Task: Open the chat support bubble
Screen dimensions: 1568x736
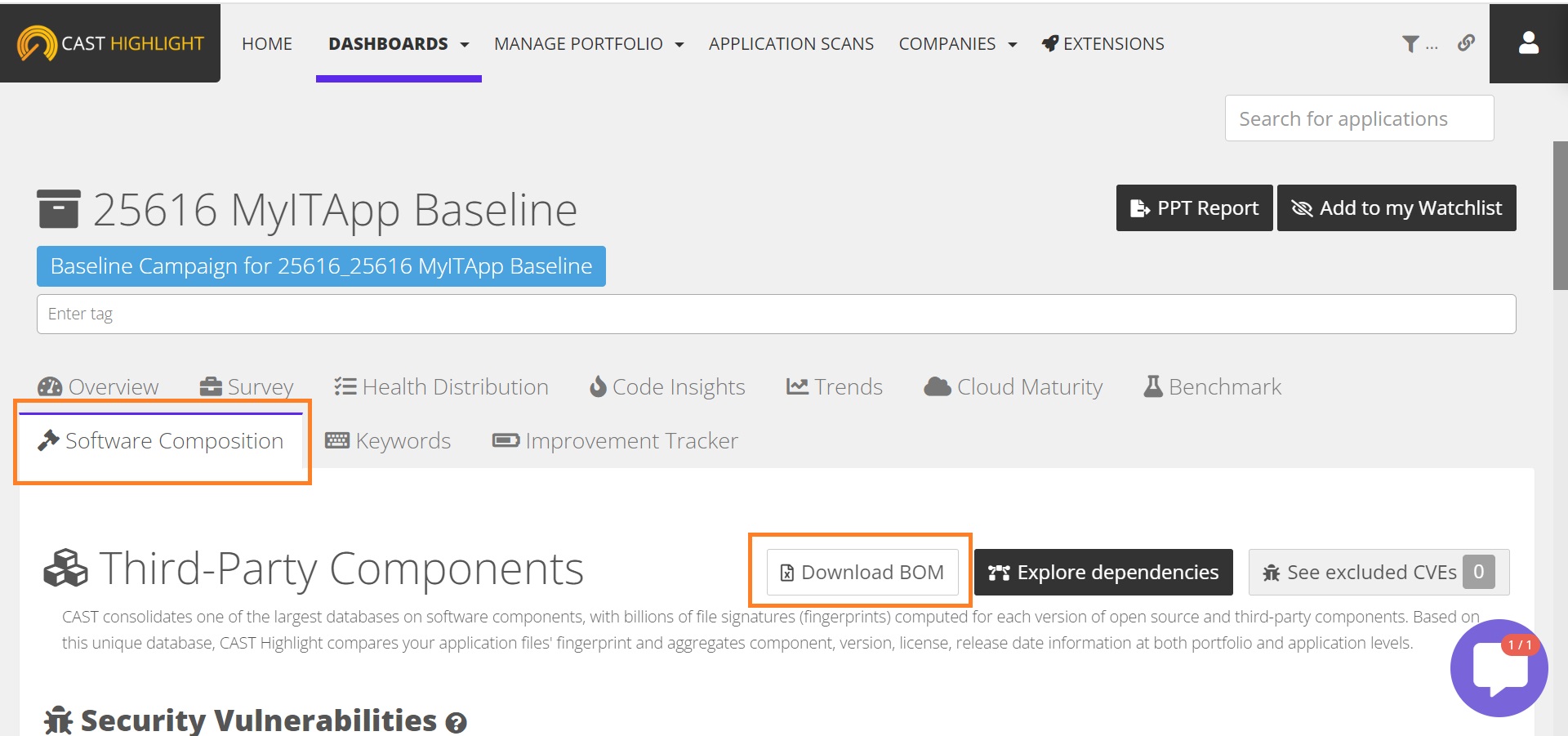Action: (x=1499, y=668)
